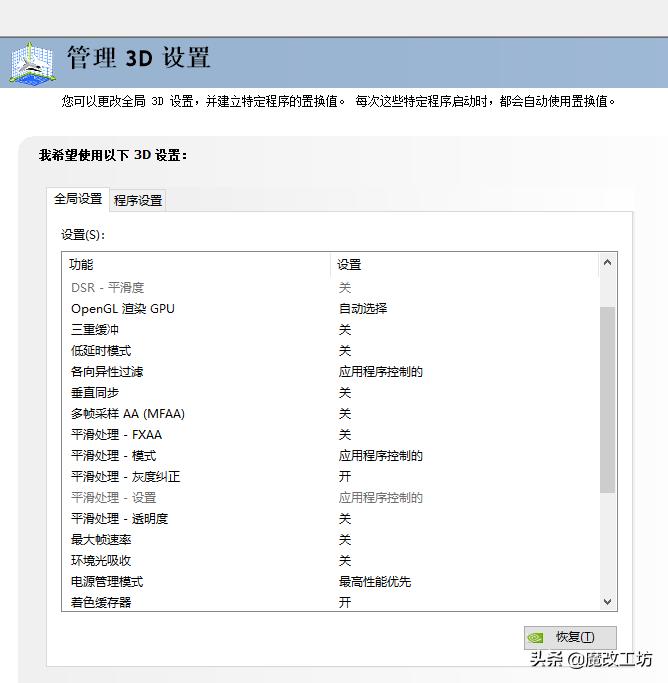Viewport: 668px width, 683px height.
Task: Open the 关 value for MFAA
Action: (x=345, y=413)
